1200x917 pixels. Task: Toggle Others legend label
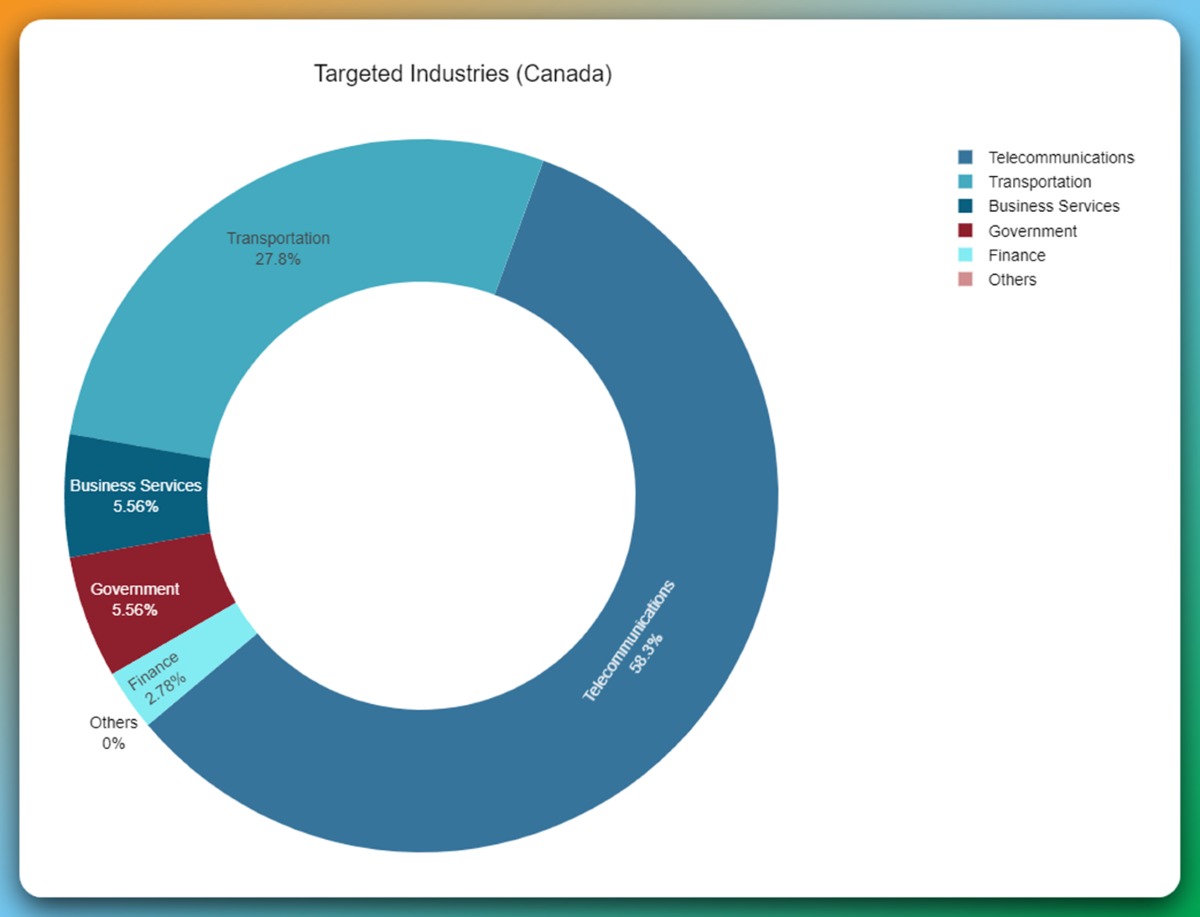click(1012, 280)
